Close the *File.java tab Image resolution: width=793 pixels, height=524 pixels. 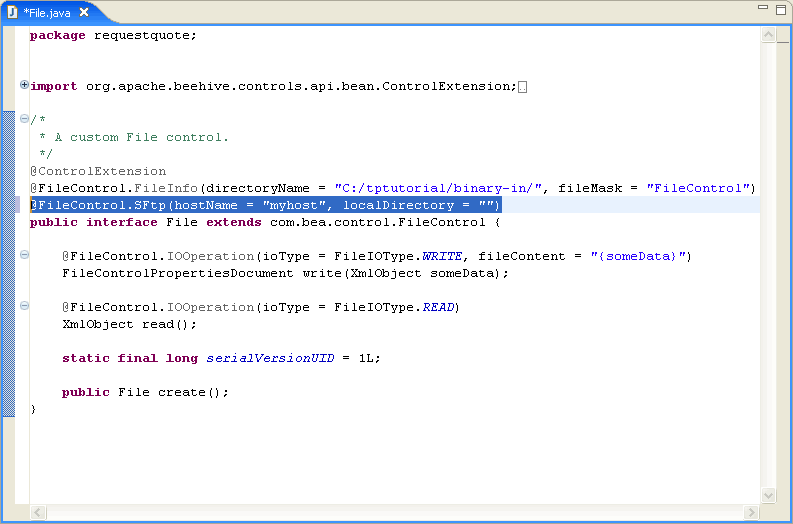(x=84, y=12)
